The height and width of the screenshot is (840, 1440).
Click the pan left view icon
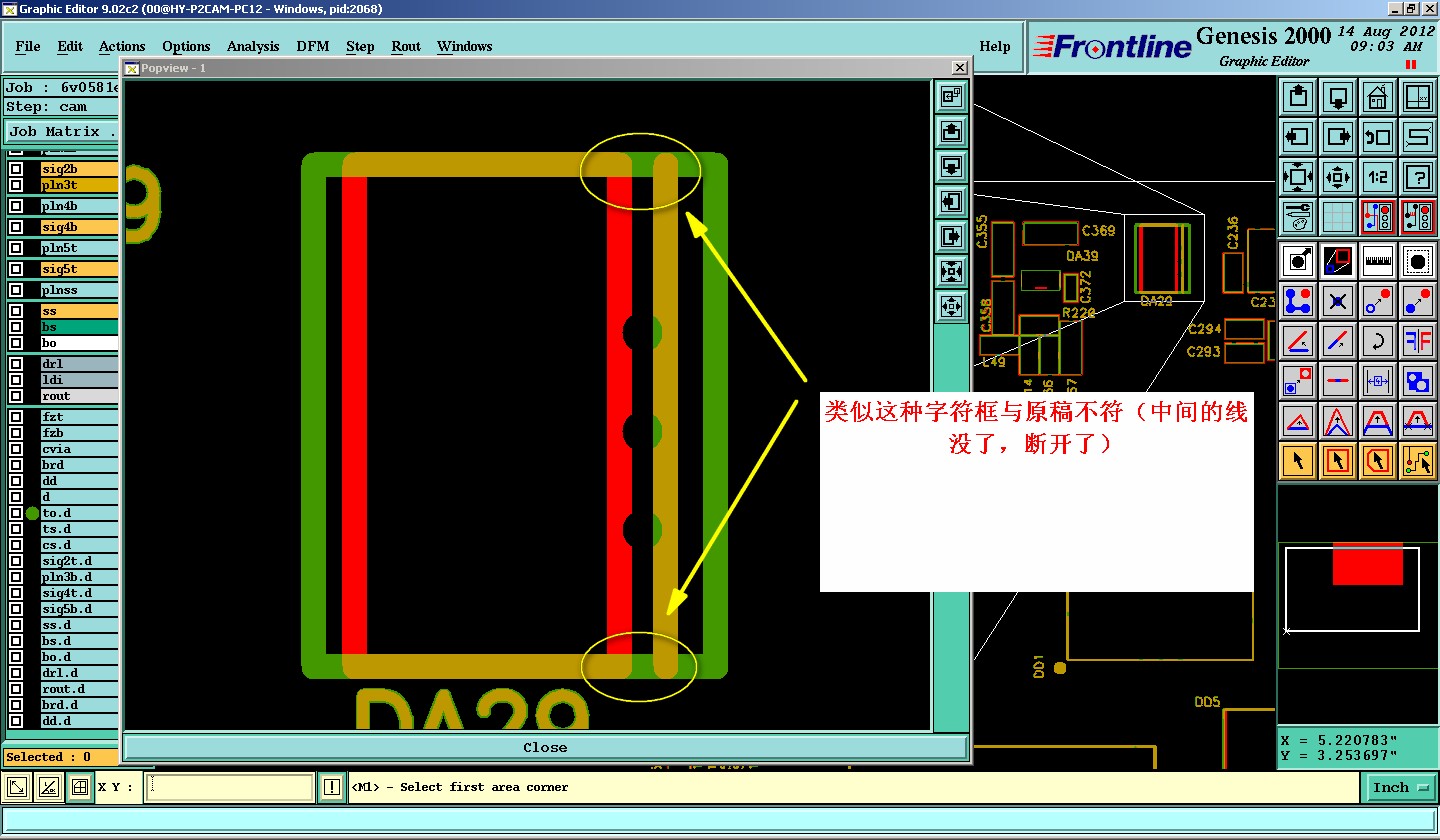pyautogui.click(x=1298, y=137)
